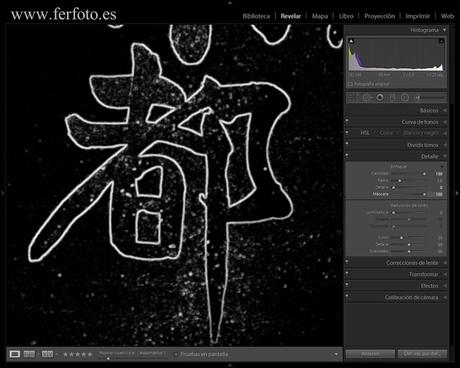The height and width of the screenshot is (368, 460).
Task: Click the Cantidad value field
Action: [439, 174]
